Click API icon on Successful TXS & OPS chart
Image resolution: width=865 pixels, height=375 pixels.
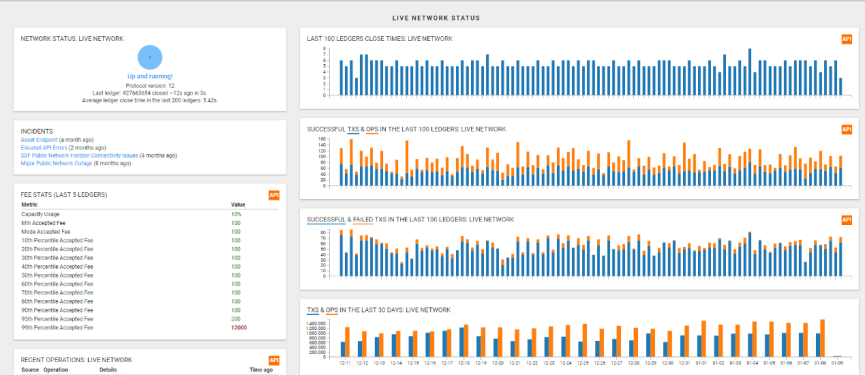846,129
